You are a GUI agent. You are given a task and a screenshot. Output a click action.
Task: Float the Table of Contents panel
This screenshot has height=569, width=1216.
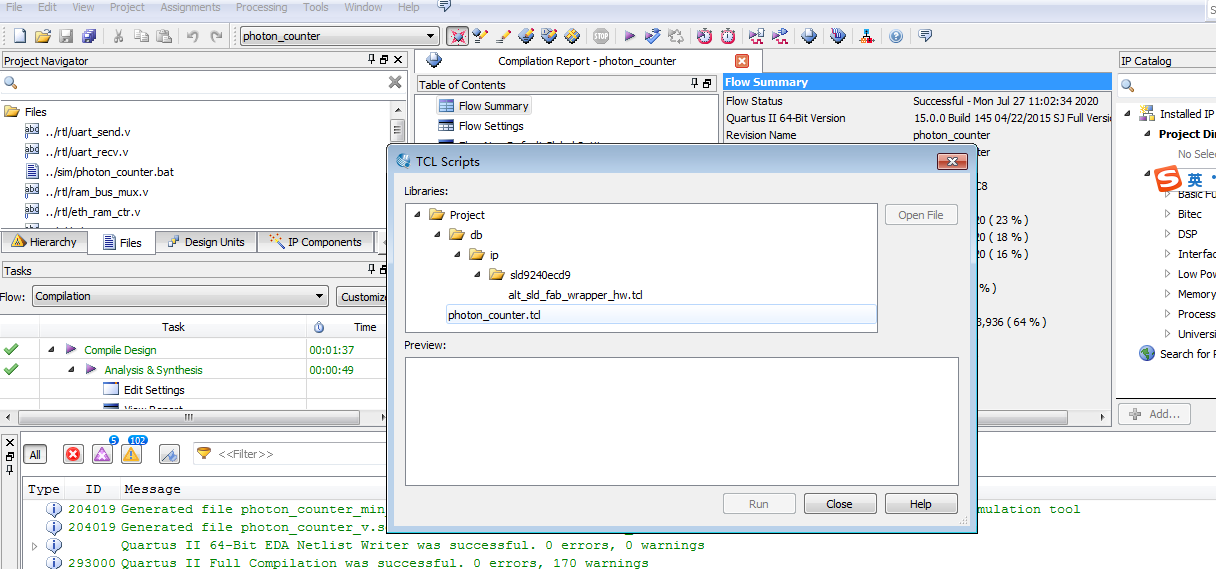click(x=707, y=84)
